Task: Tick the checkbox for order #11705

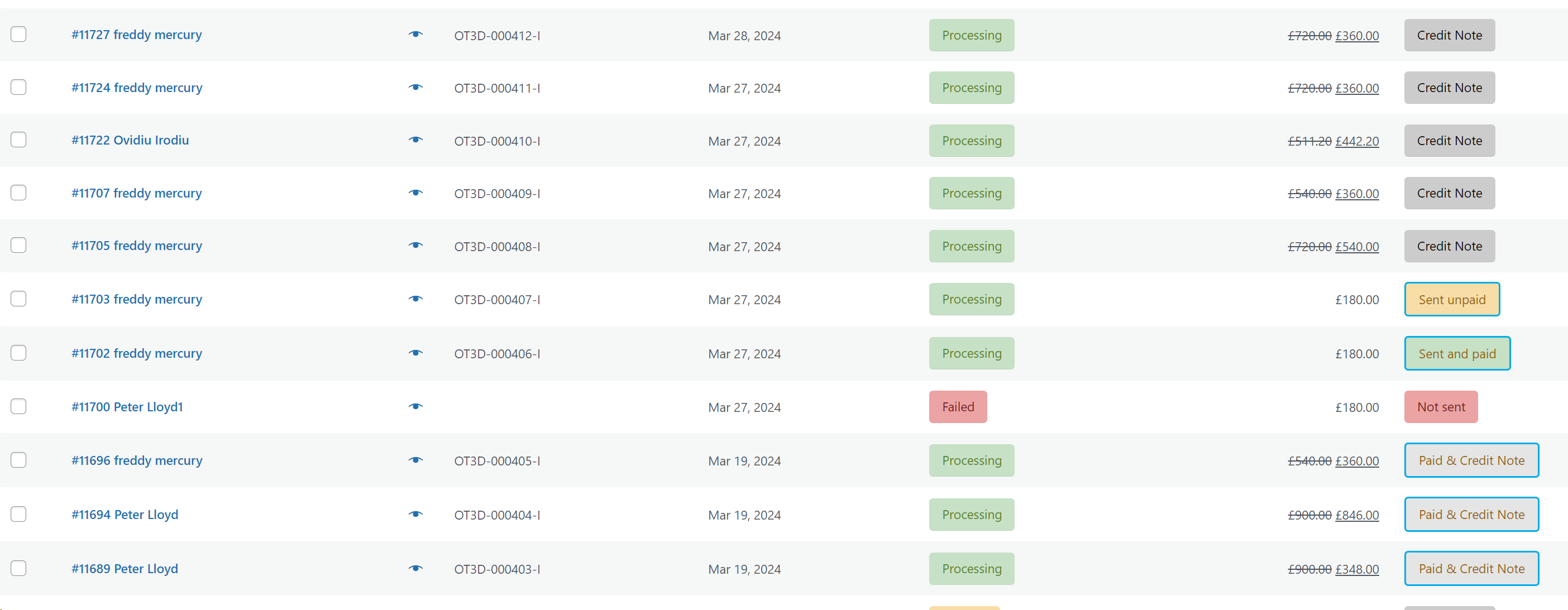Action: 19,246
